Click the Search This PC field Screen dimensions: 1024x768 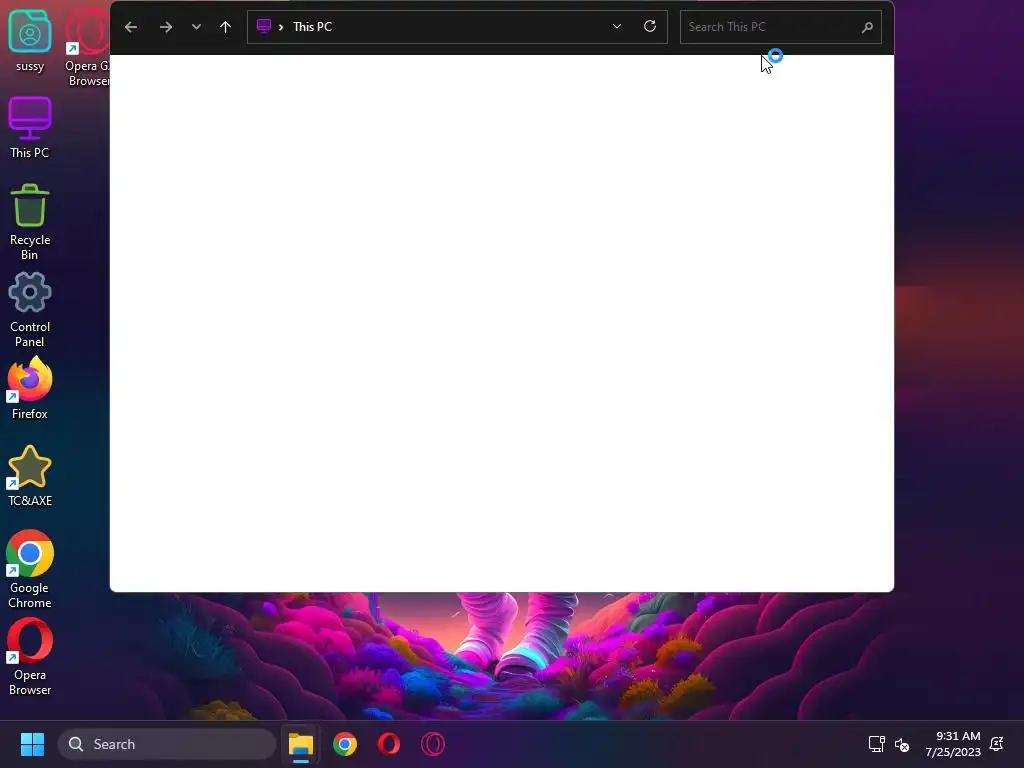click(780, 27)
